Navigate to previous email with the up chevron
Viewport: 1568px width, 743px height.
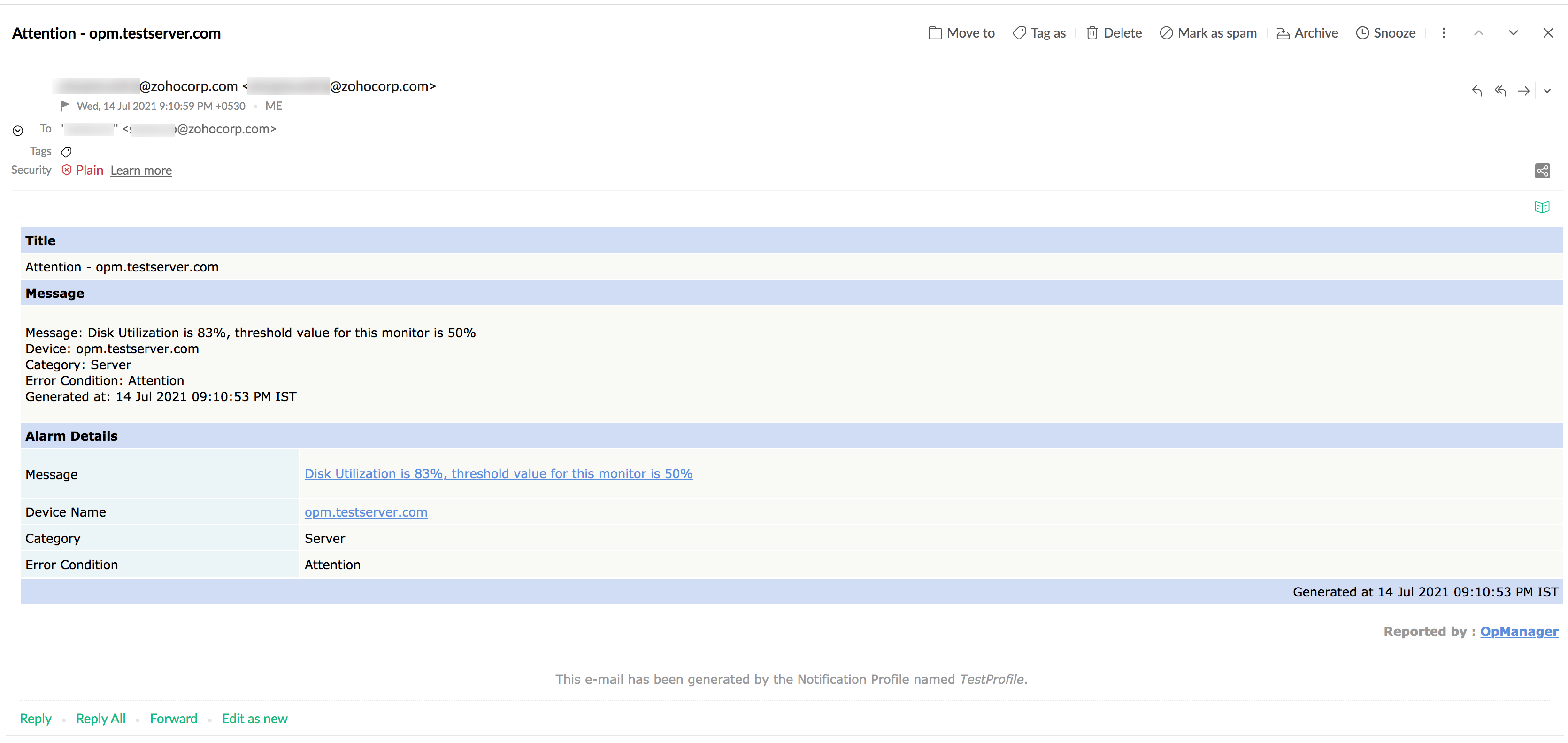point(1479,33)
